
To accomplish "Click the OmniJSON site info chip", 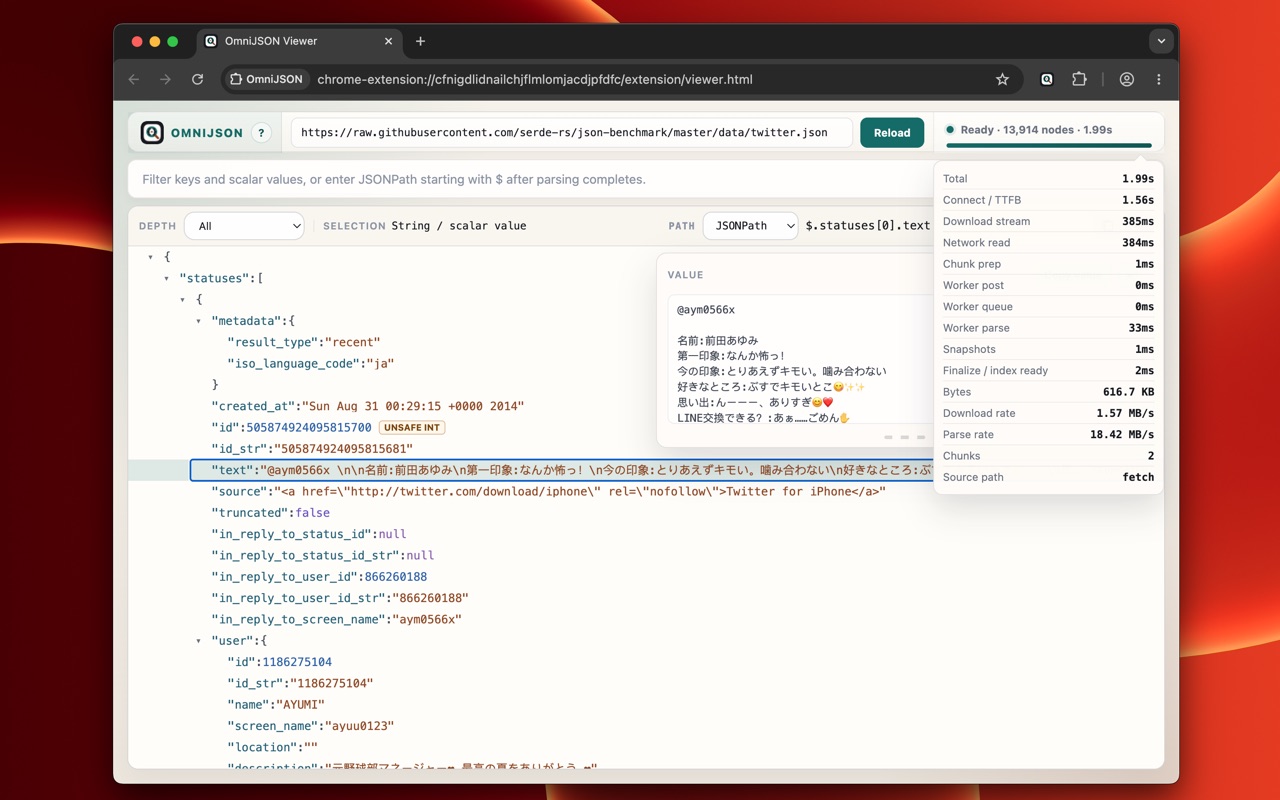I will [x=266, y=79].
